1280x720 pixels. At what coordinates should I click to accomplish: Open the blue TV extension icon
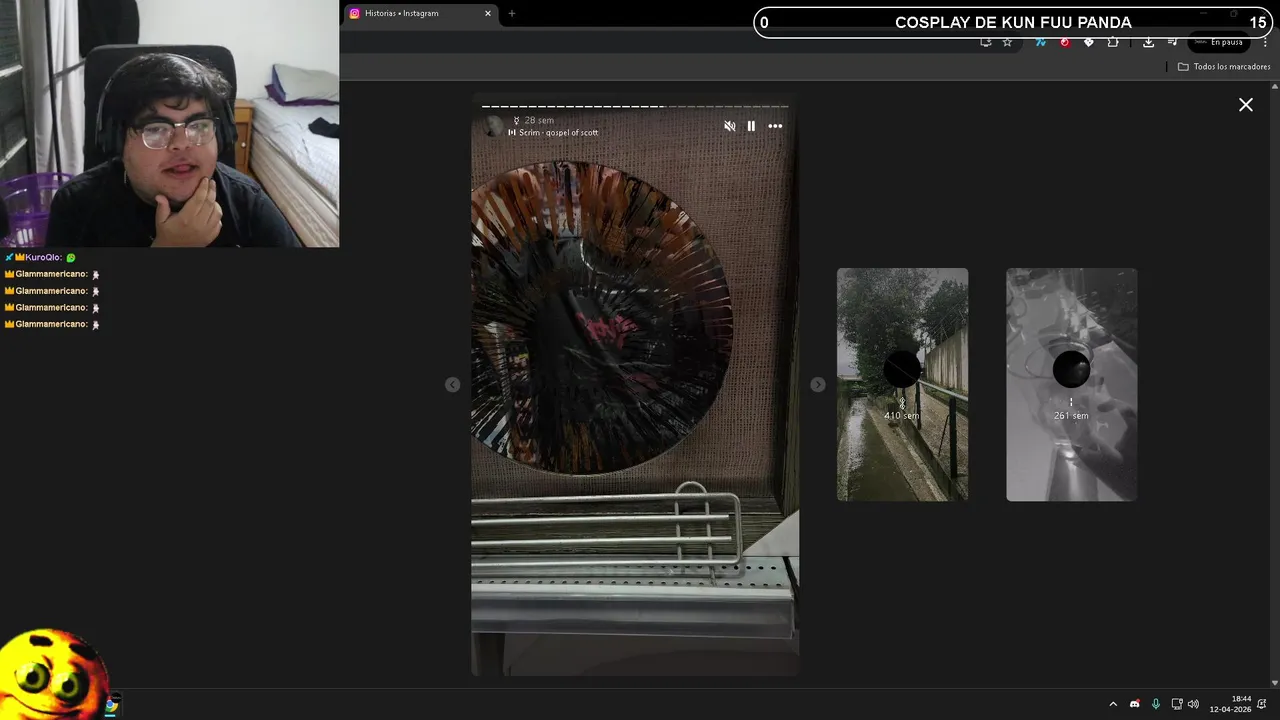coord(1040,42)
